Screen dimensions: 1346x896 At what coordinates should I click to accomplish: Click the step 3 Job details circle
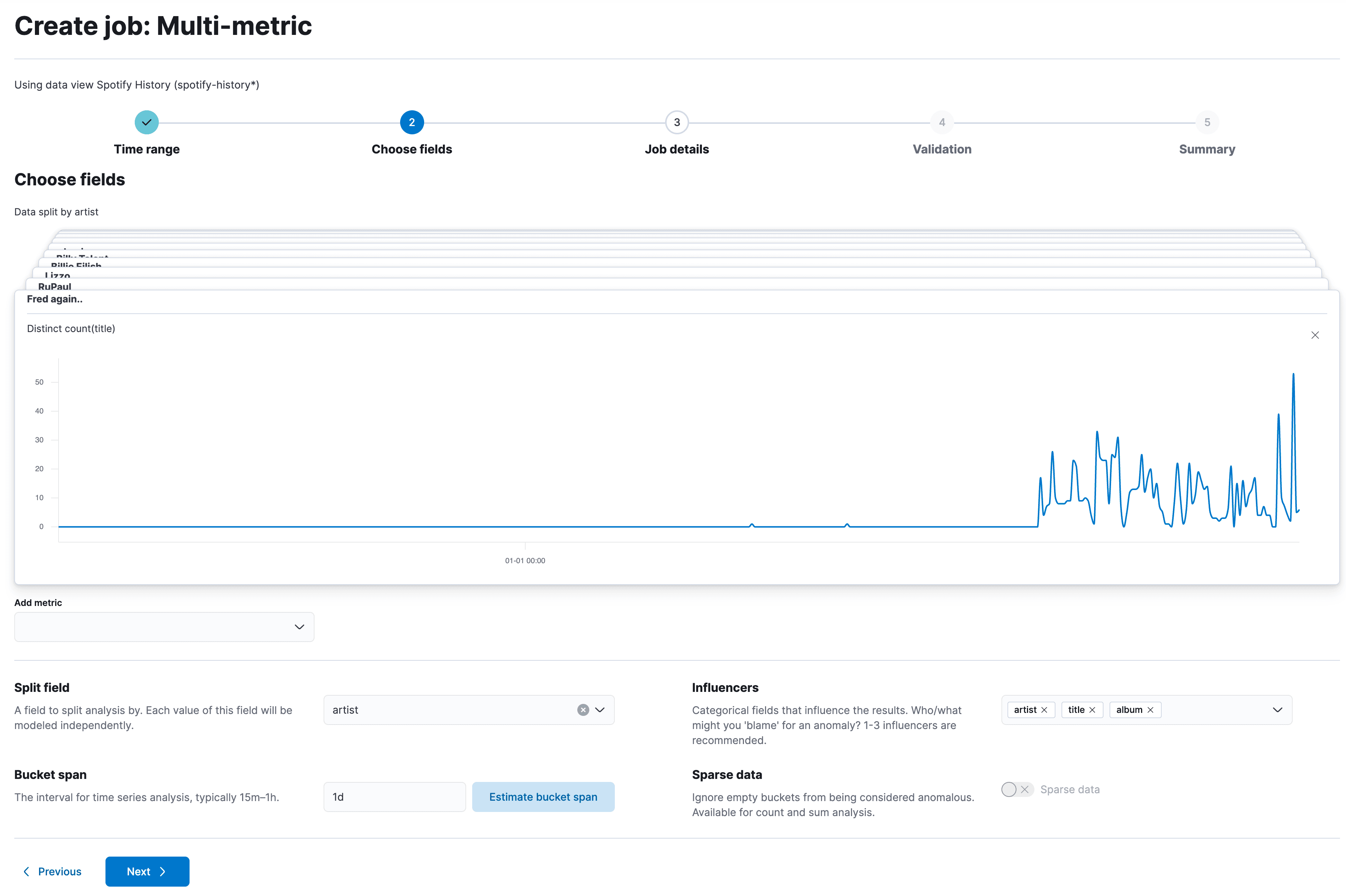(x=677, y=122)
